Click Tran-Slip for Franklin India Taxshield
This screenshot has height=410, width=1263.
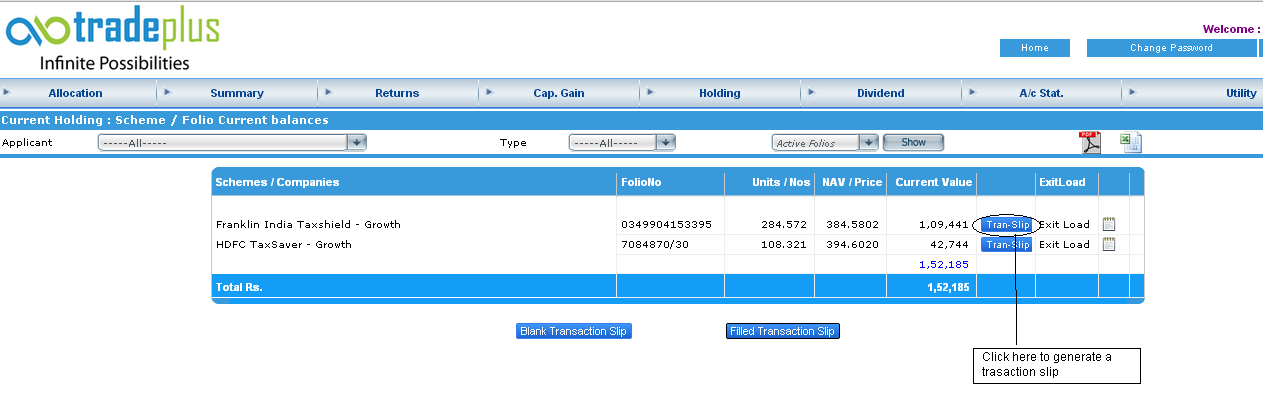[1005, 225]
